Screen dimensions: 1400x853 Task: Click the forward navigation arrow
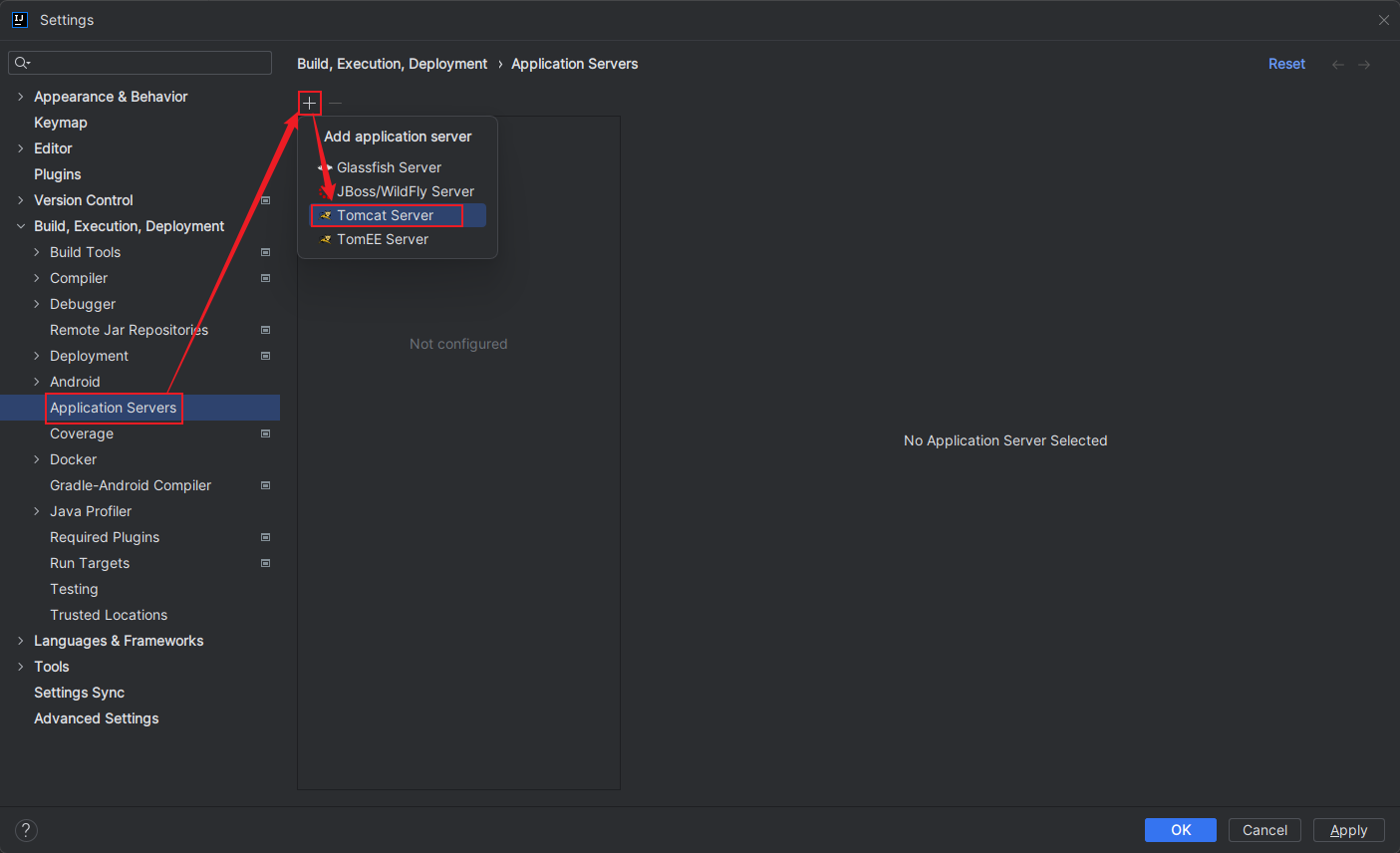pos(1364,64)
